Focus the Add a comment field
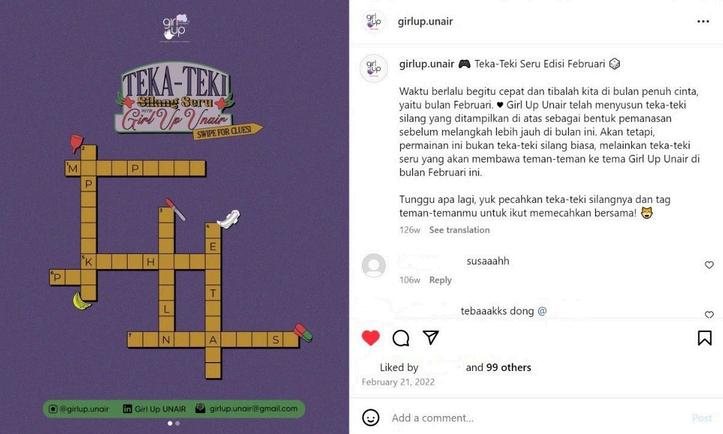The height and width of the screenshot is (434, 723). [x=535, y=418]
